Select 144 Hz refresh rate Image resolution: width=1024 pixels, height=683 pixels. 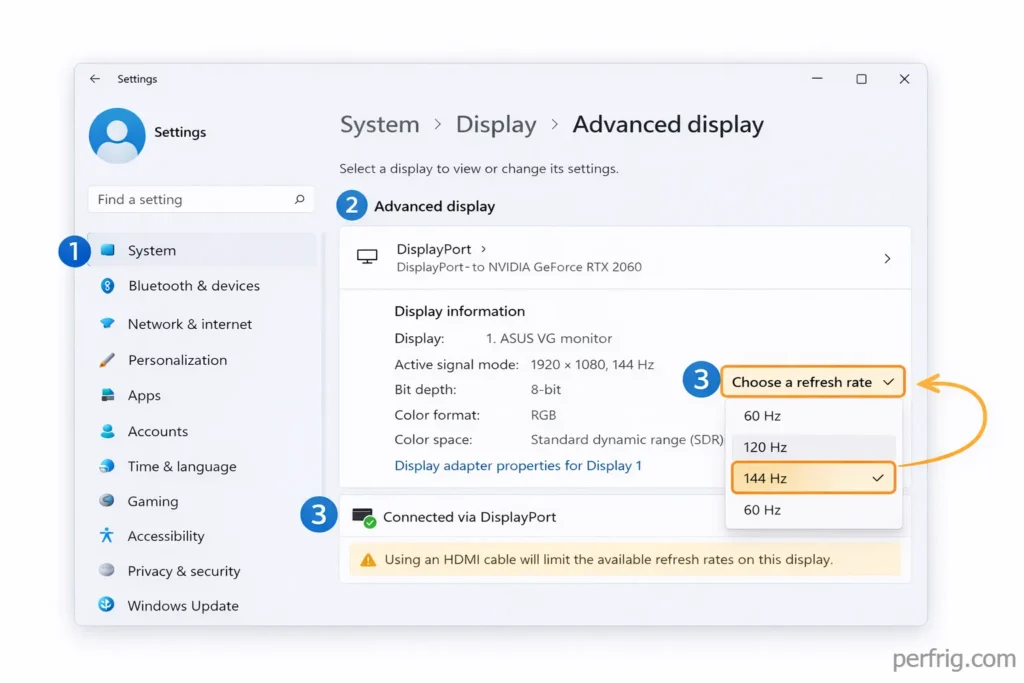coord(812,477)
